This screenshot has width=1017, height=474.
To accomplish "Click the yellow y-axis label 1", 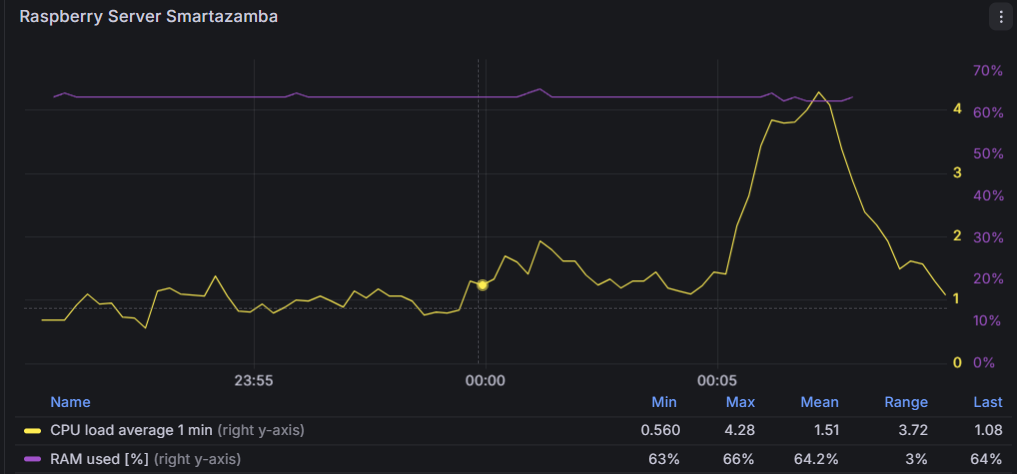I will point(957,298).
